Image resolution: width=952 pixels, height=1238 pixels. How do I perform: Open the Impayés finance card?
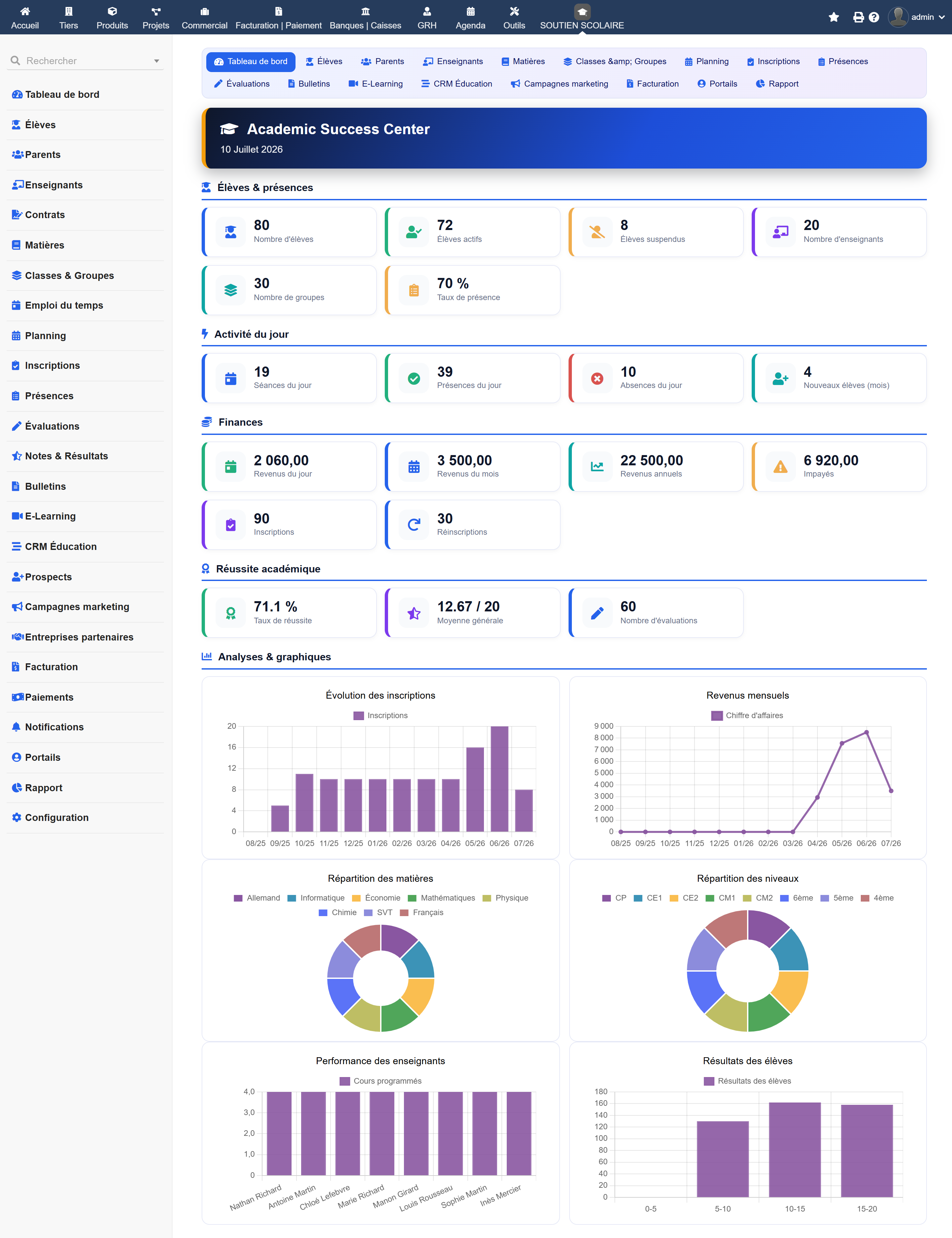839,466
